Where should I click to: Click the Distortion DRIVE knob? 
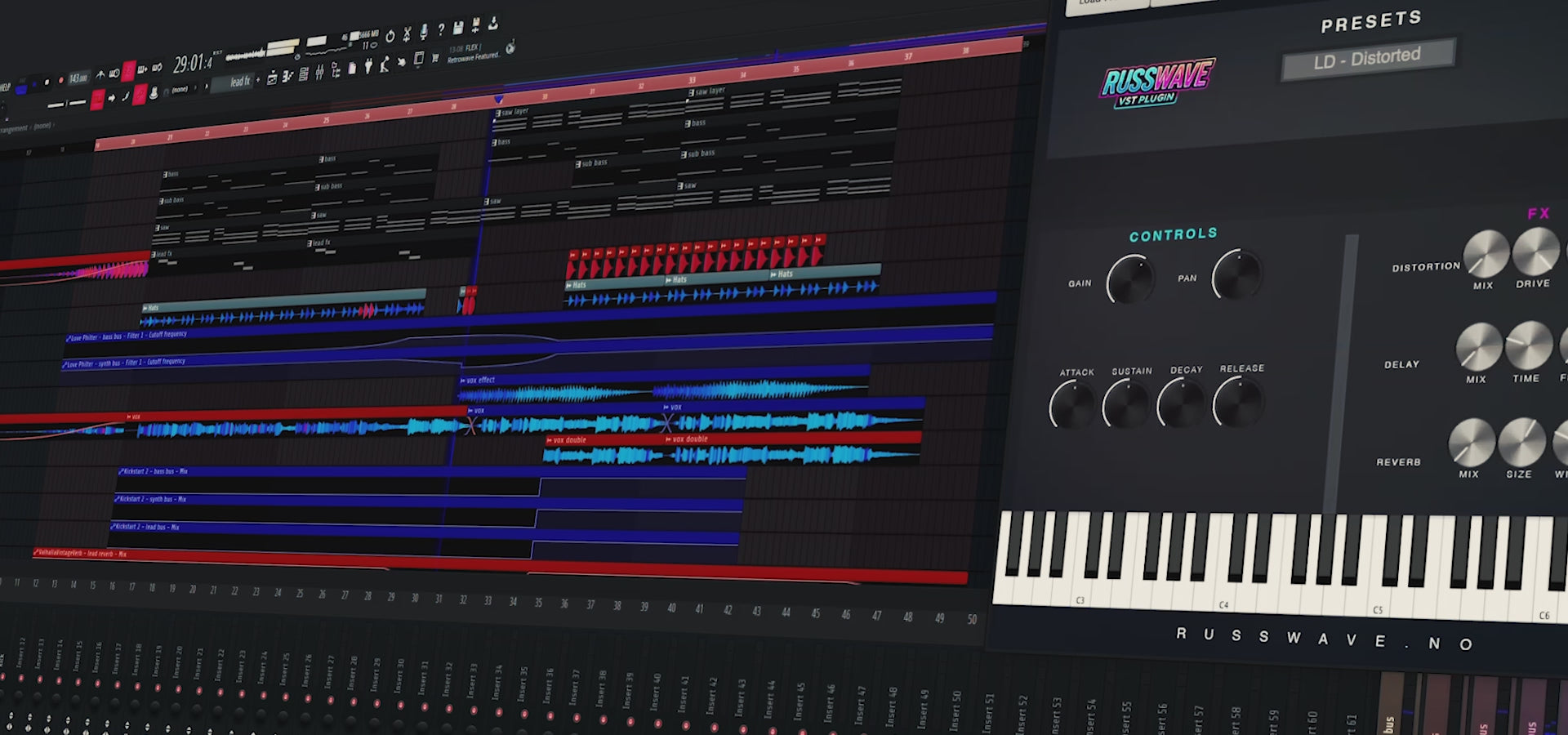pyautogui.click(x=1535, y=252)
